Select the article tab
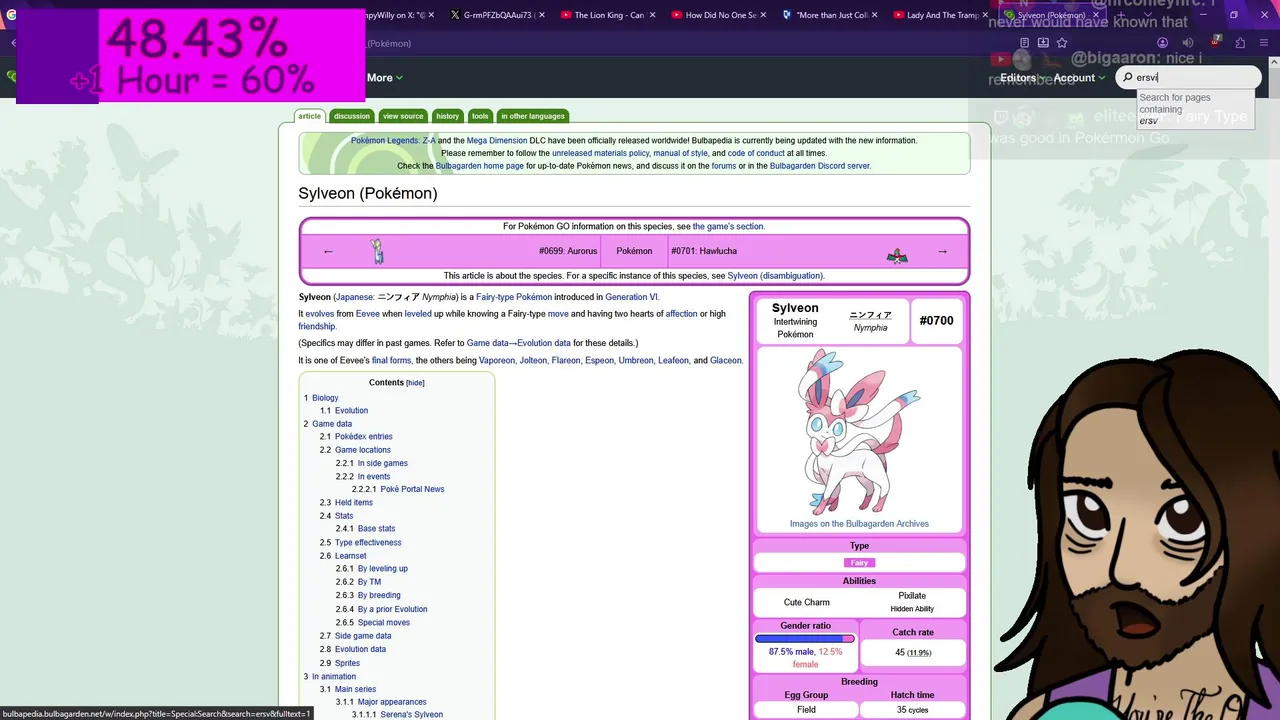 click(310, 116)
